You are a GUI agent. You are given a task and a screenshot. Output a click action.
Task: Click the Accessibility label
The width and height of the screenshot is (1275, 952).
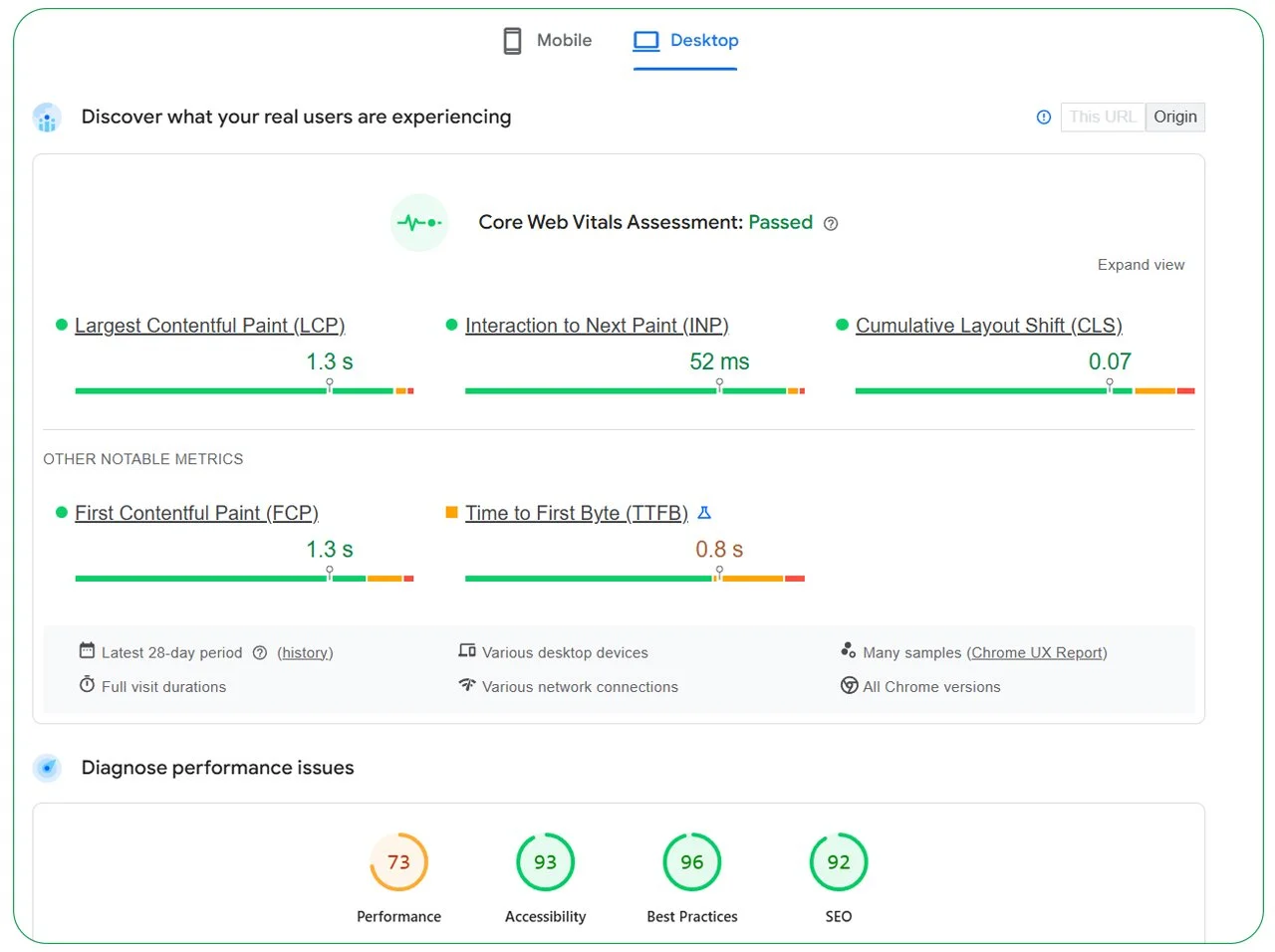tap(545, 917)
